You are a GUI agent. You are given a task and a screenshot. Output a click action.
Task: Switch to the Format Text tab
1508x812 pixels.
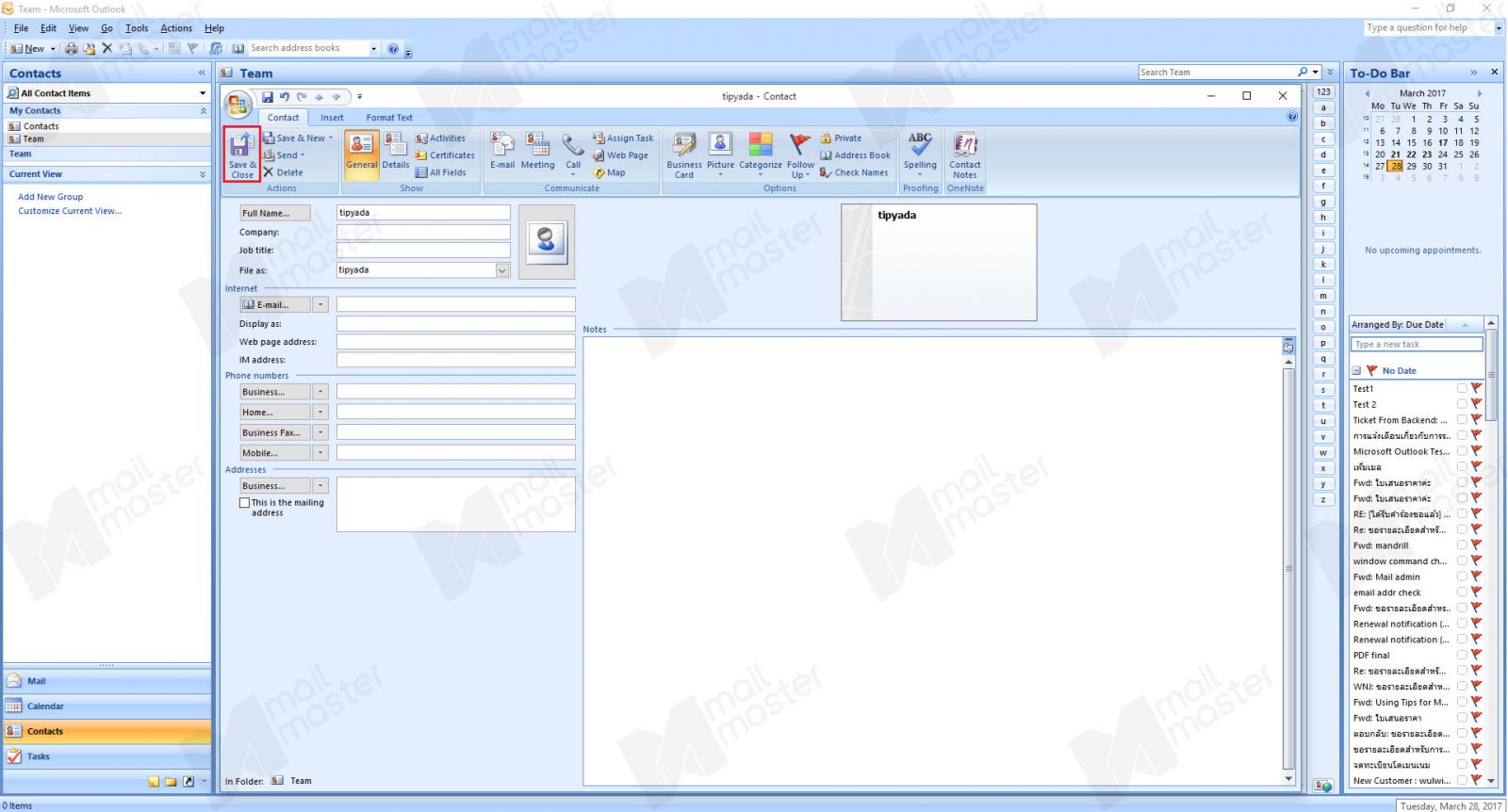[x=389, y=118]
